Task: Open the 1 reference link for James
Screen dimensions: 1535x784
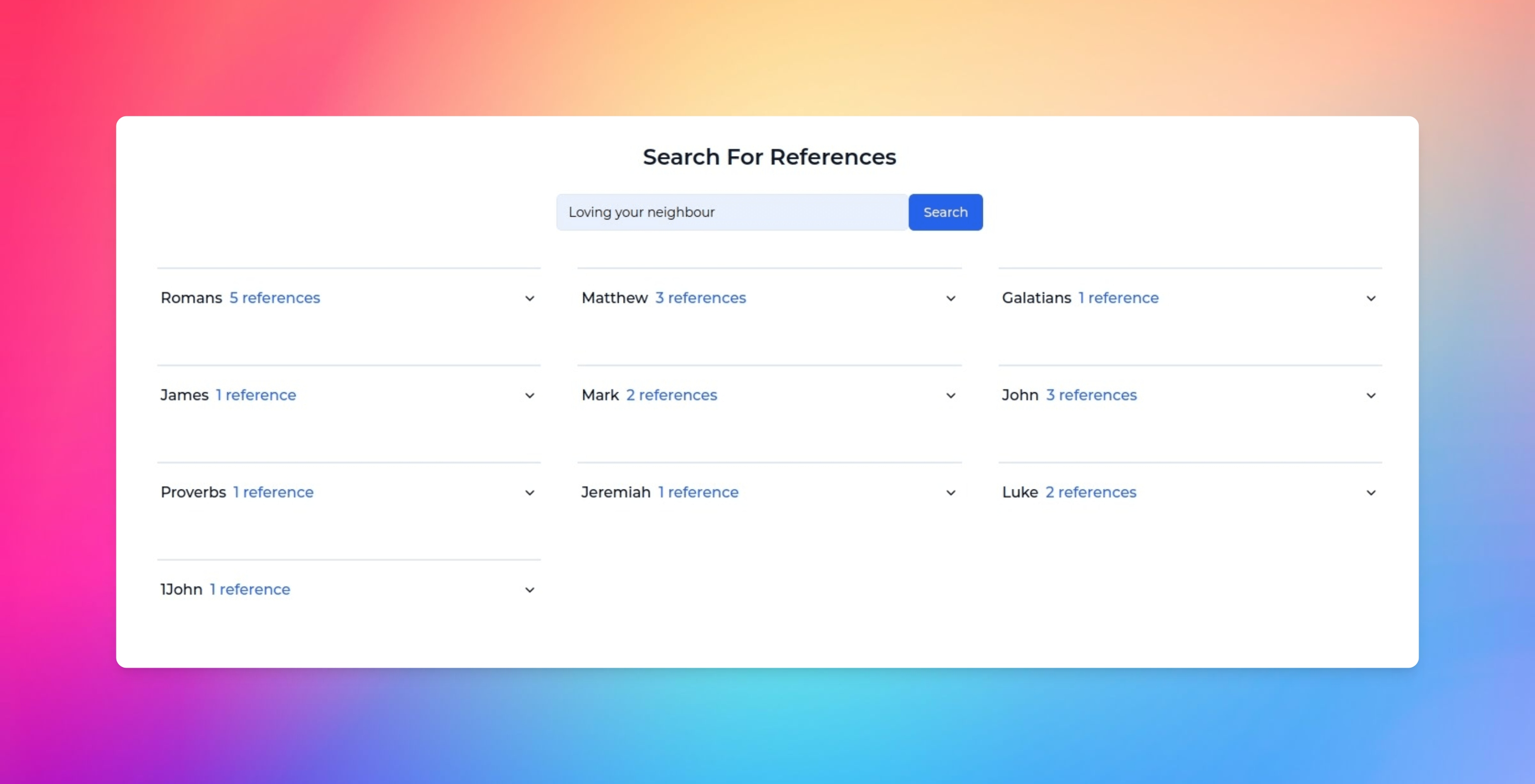Action: [x=255, y=395]
